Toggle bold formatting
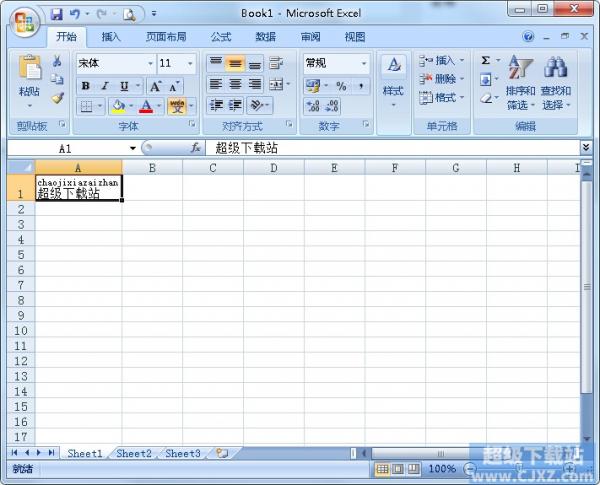The image size is (600, 485). pyautogui.click(x=86, y=86)
